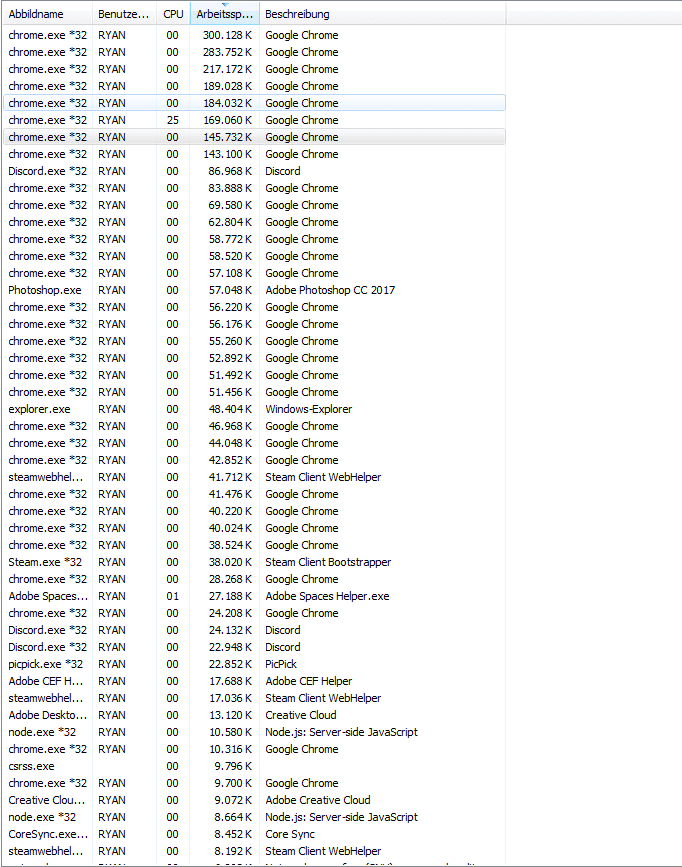Click the Adobe CEF Helper description

pyautogui.click(x=309, y=681)
